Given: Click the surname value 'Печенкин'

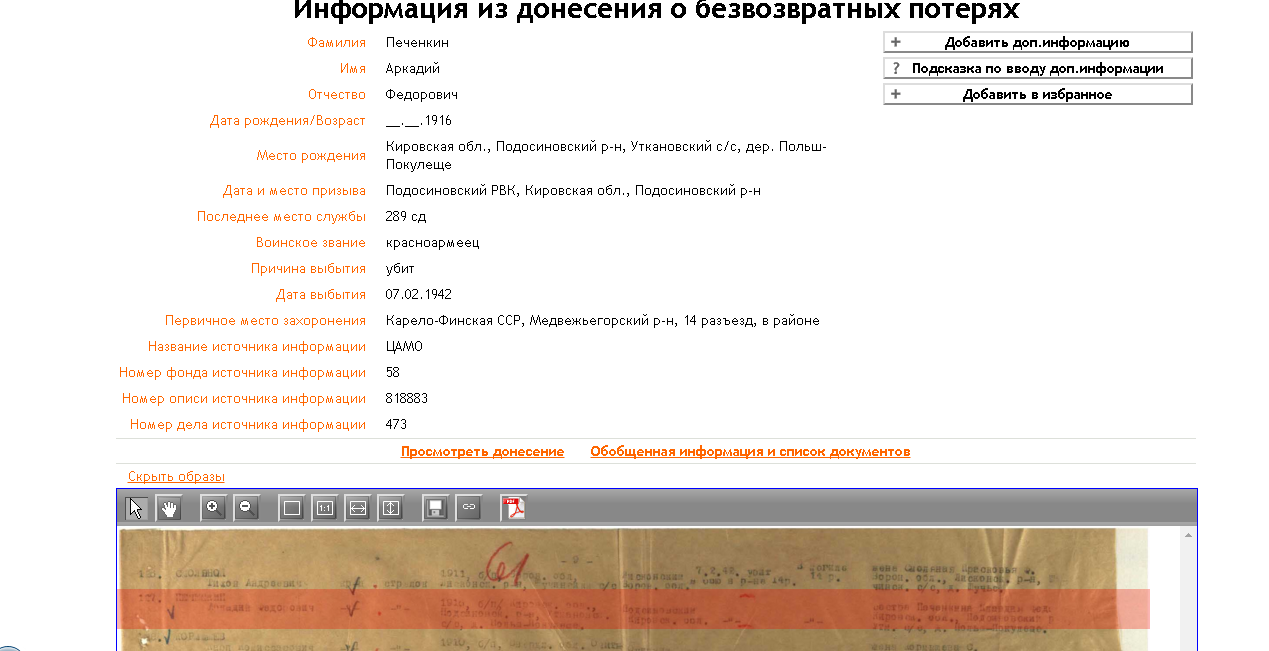Looking at the screenshot, I should pos(417,43).
